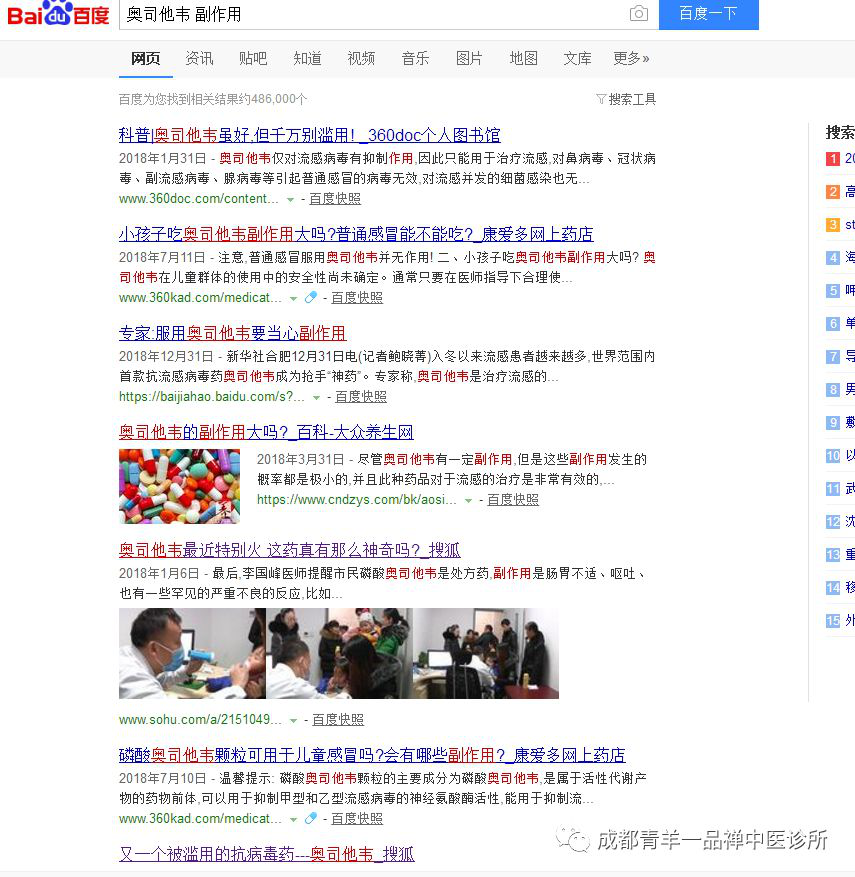Click hot search rank 15 badge
The image size is (855, 877).
tap(833, 621)
